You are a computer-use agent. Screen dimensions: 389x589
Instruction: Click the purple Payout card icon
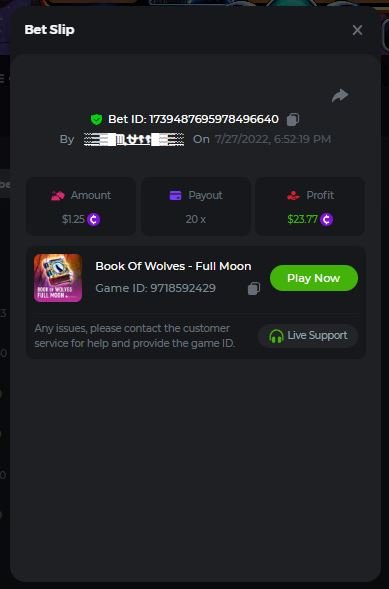175,195
